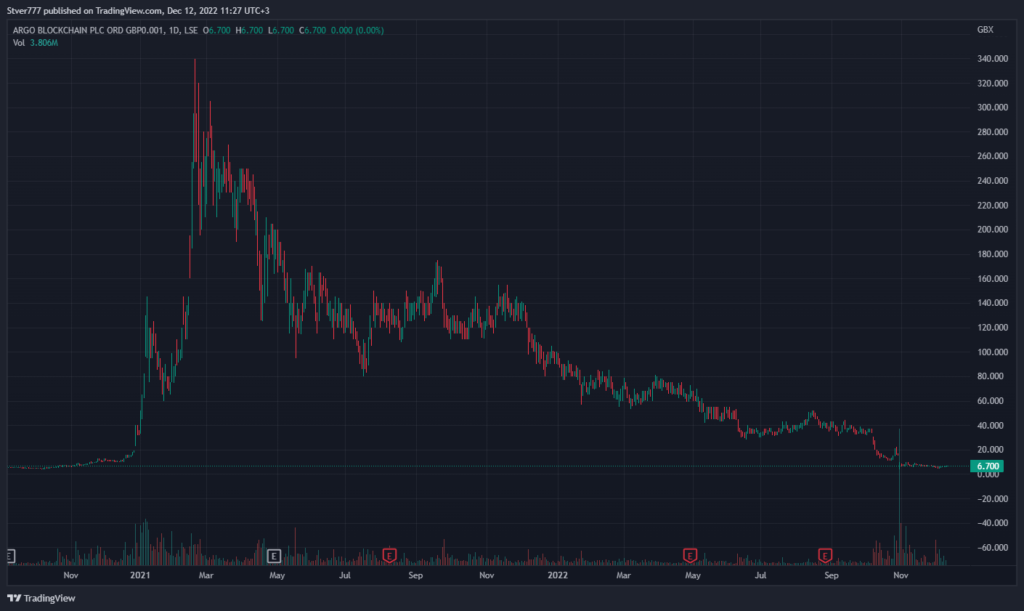Open the red earnings marker near Sep 2022
1024x611 pixels.
(826, 554)
